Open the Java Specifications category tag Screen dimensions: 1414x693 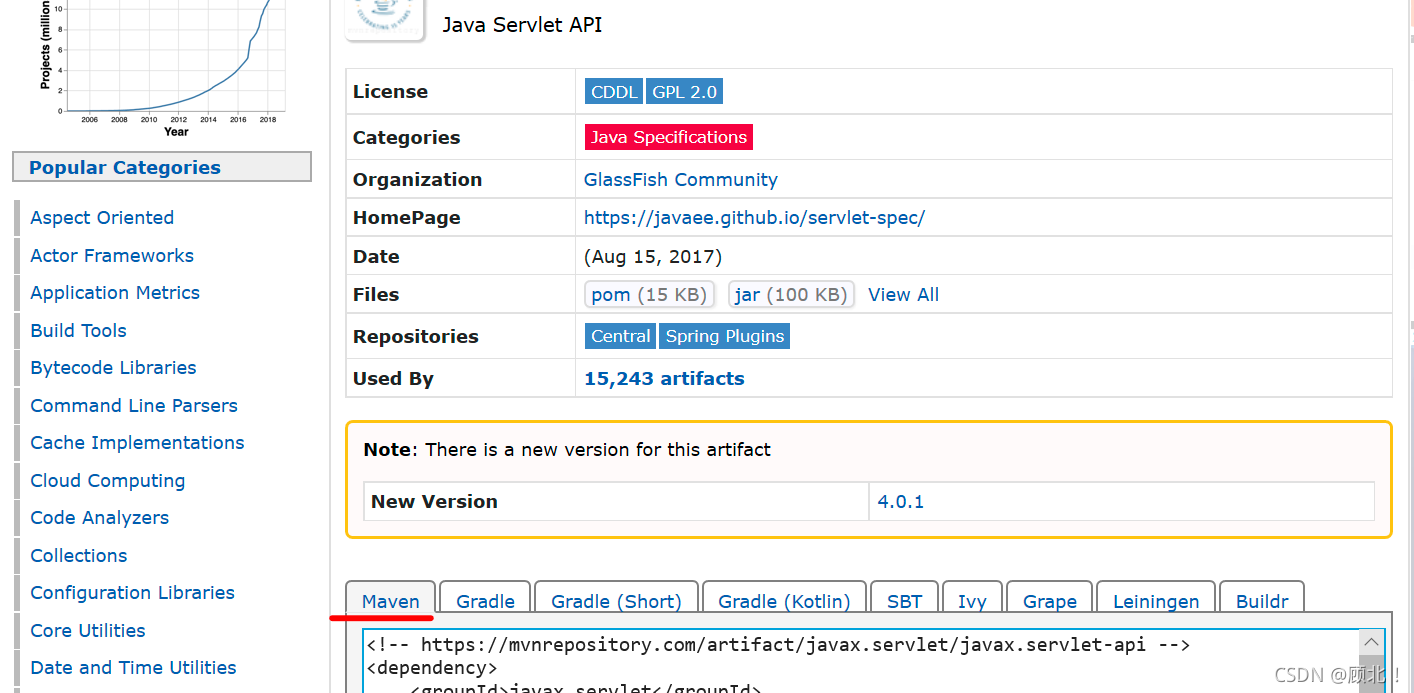click(x=668, y=137)
